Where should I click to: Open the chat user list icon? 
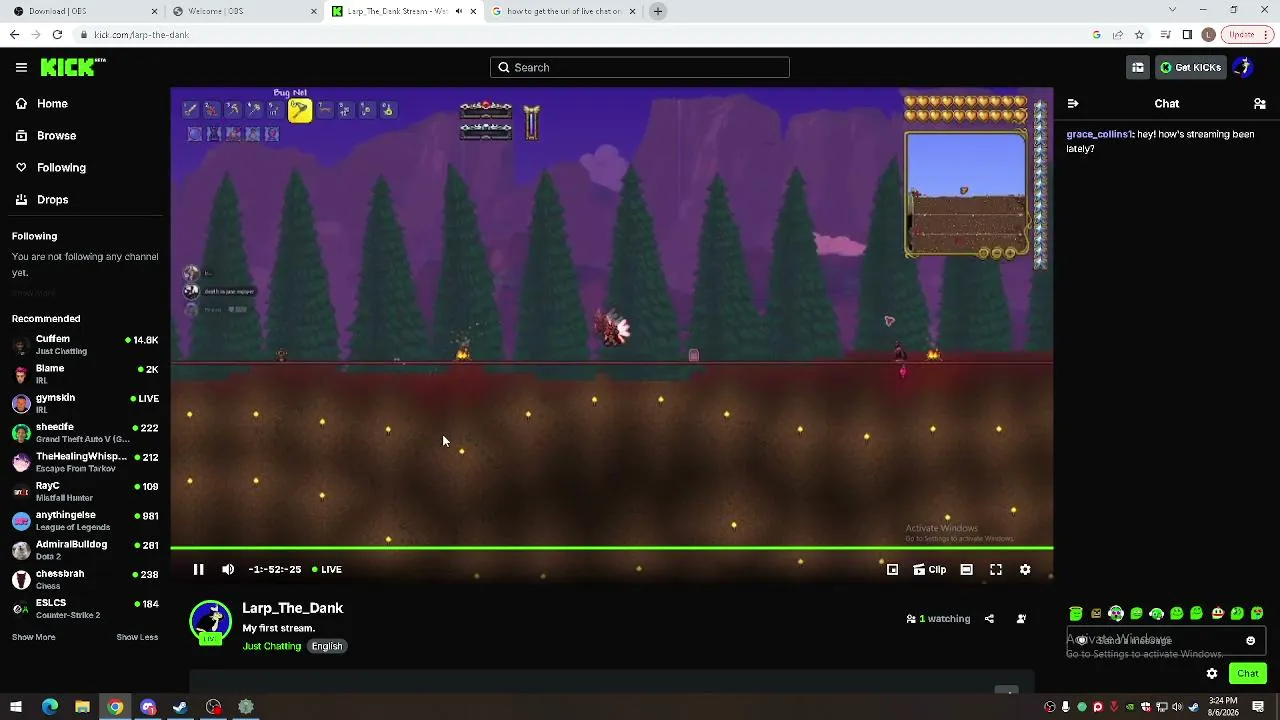pos(1260,104)
